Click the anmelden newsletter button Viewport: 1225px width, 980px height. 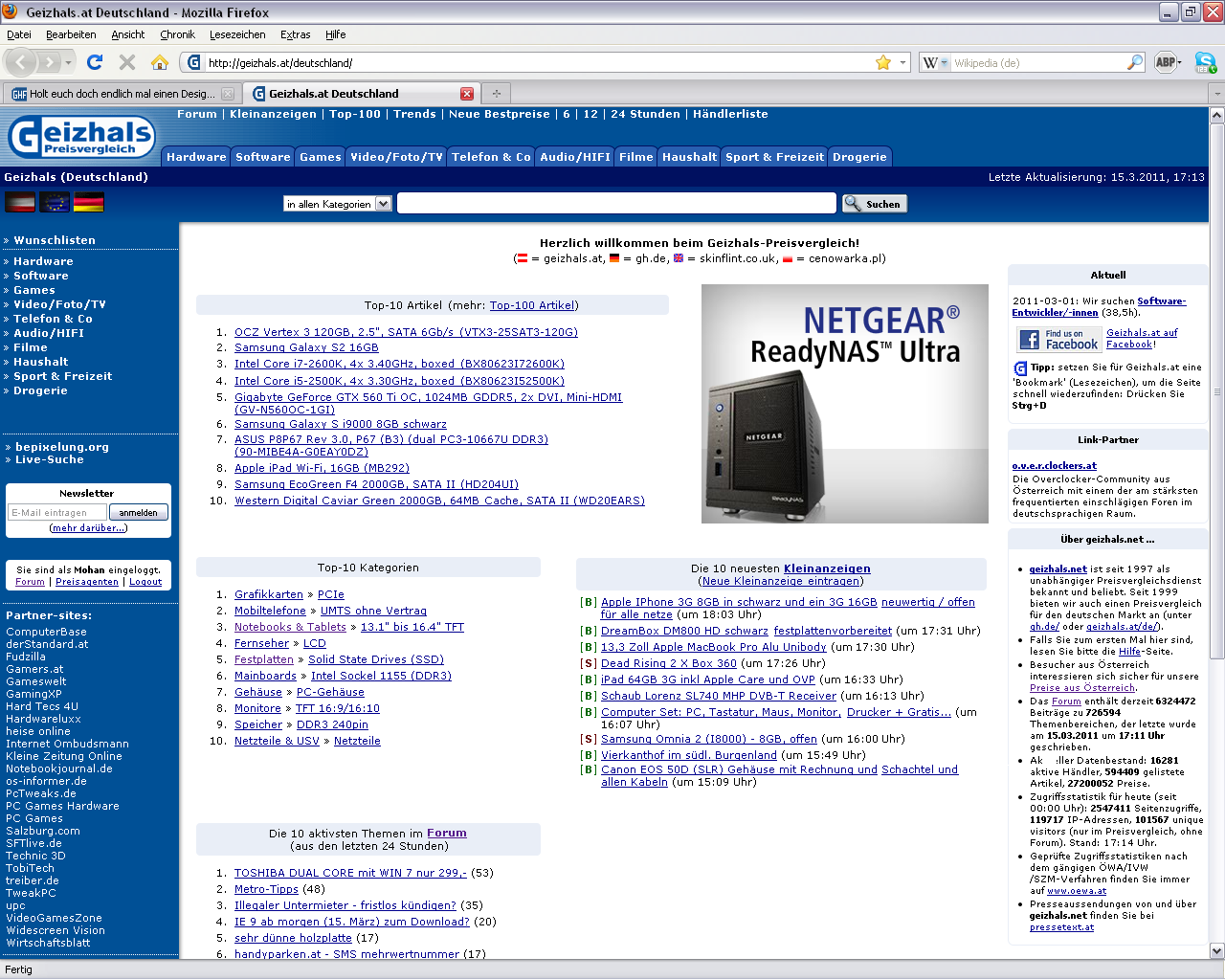pos(139,513)
